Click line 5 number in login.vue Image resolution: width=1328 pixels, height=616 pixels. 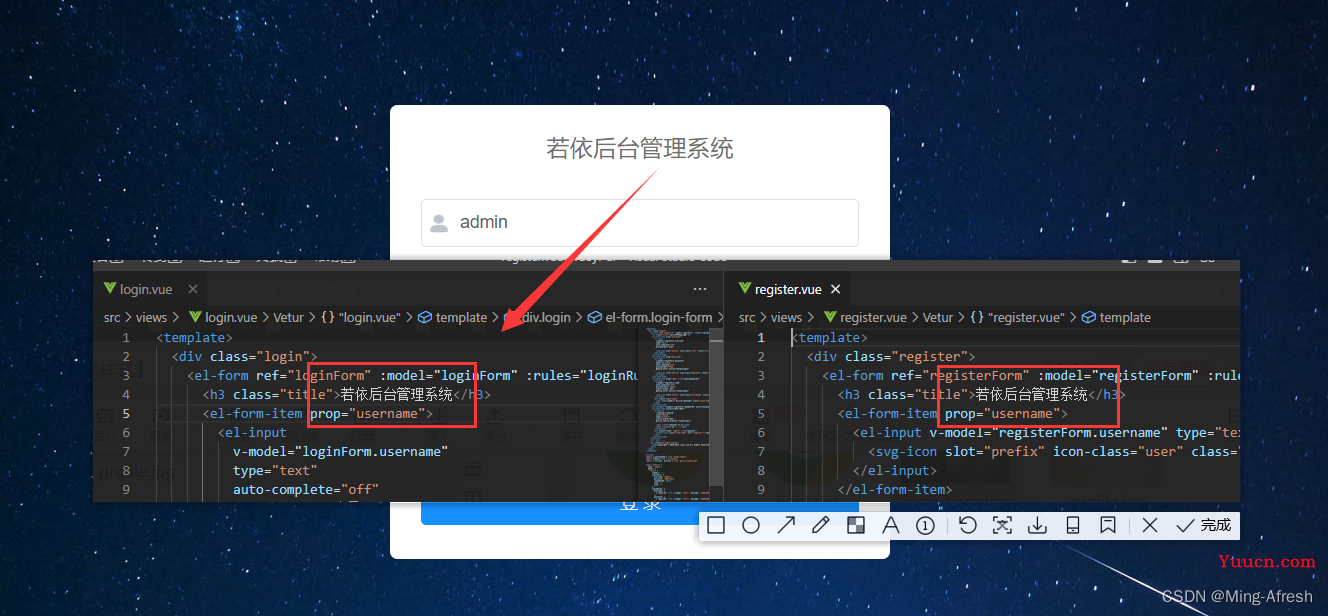(x=126, y=413)
